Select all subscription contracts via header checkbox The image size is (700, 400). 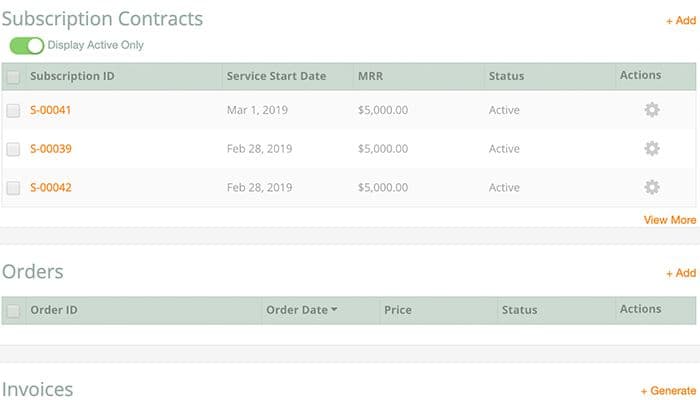[13, 76]
